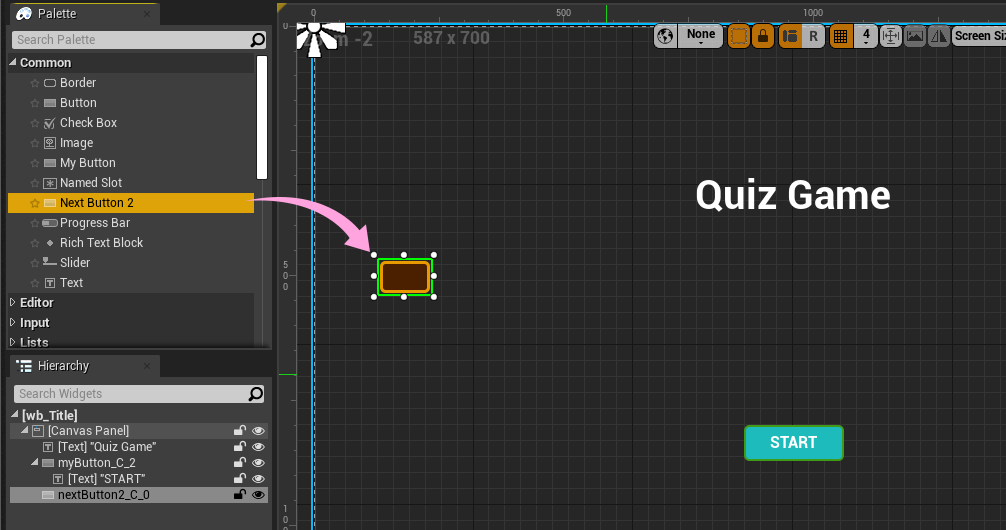
Task: Expand the Input palette category
Action: coord(13,322)
